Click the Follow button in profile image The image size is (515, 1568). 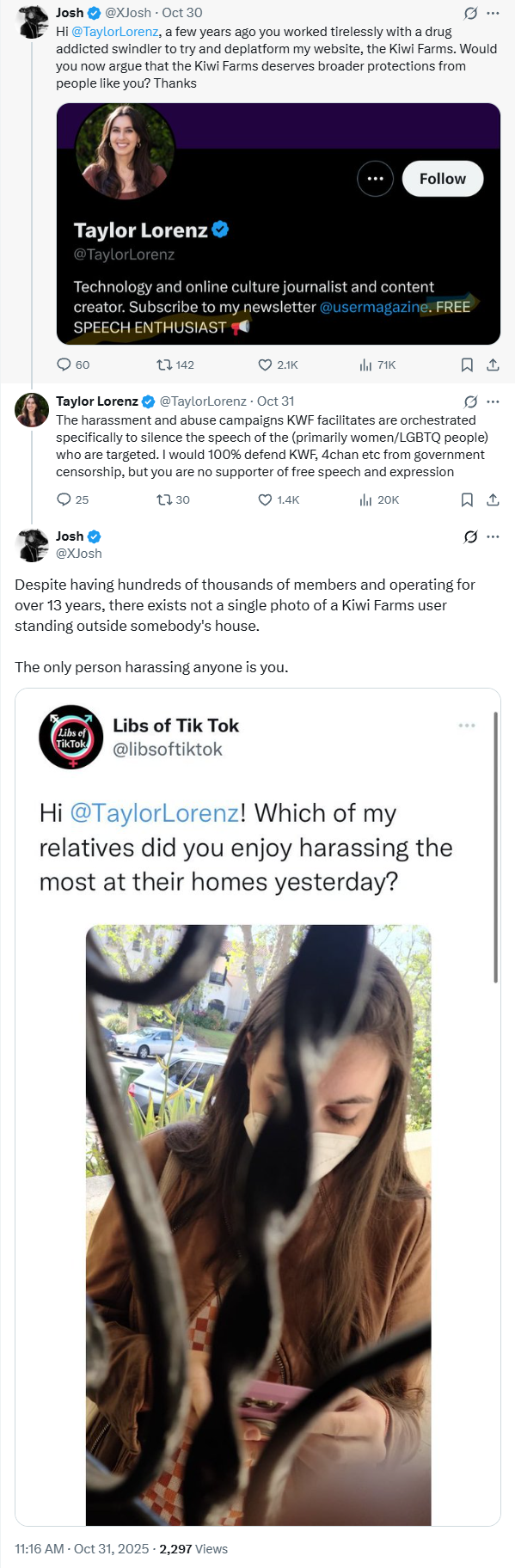click(443, 179)
